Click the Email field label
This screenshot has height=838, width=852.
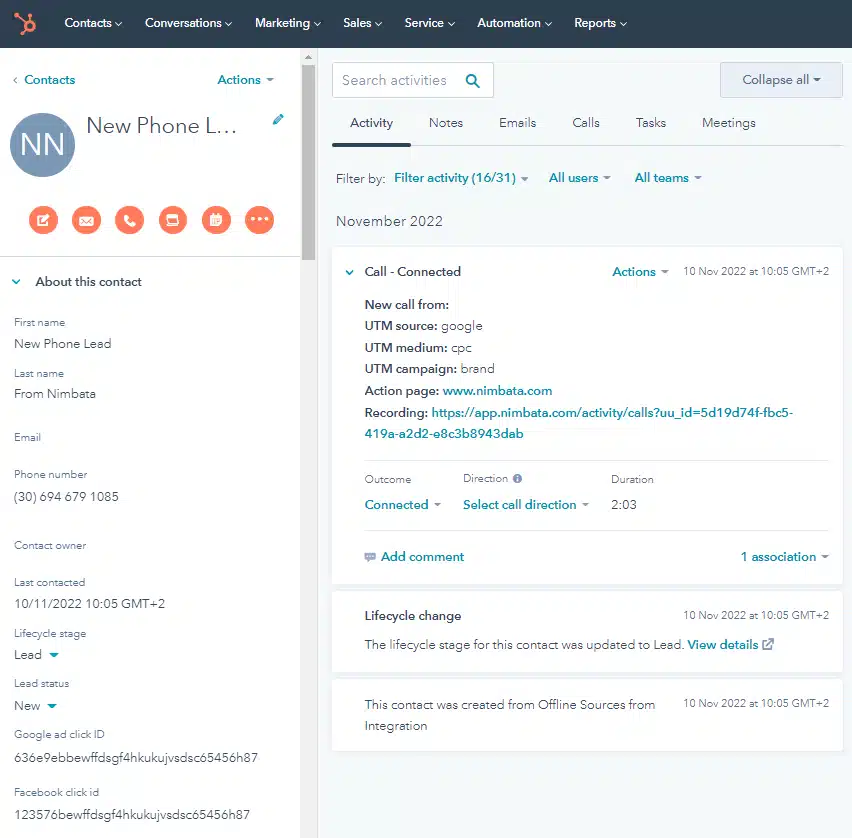point(27,437)
